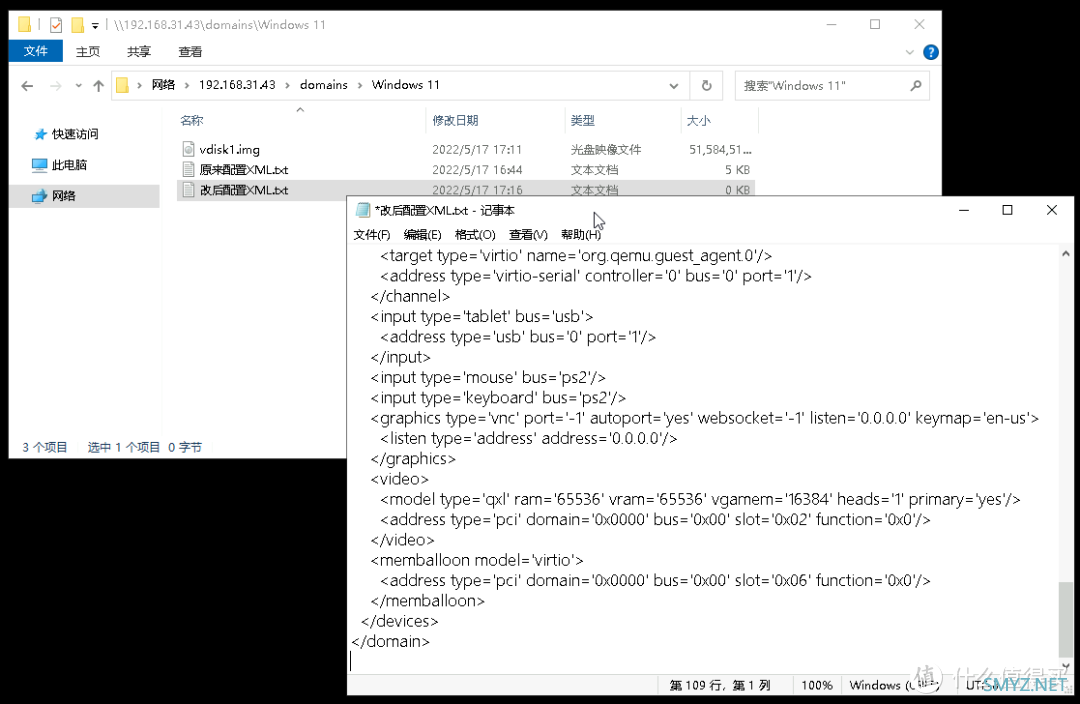This screenshot has width=1080, height=704.
Task: Select the vdisk1.img file
Action: (229, 149)
